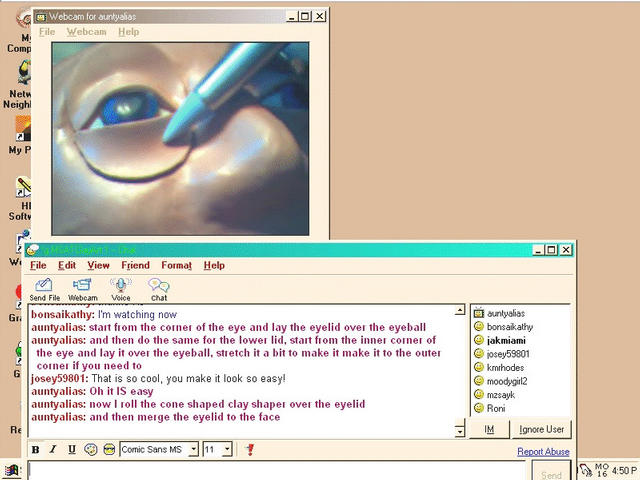Click the chat window title bar icon
Viewport: 640px width, 480px height.
pos(32,249)
